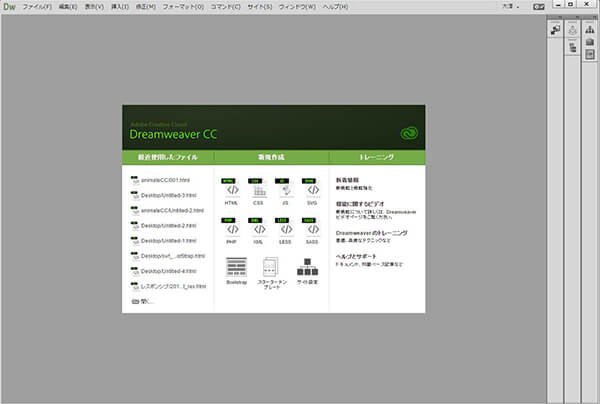
Task: Create a new JS file
Action: pyautogui.click(x=285, y=191)
